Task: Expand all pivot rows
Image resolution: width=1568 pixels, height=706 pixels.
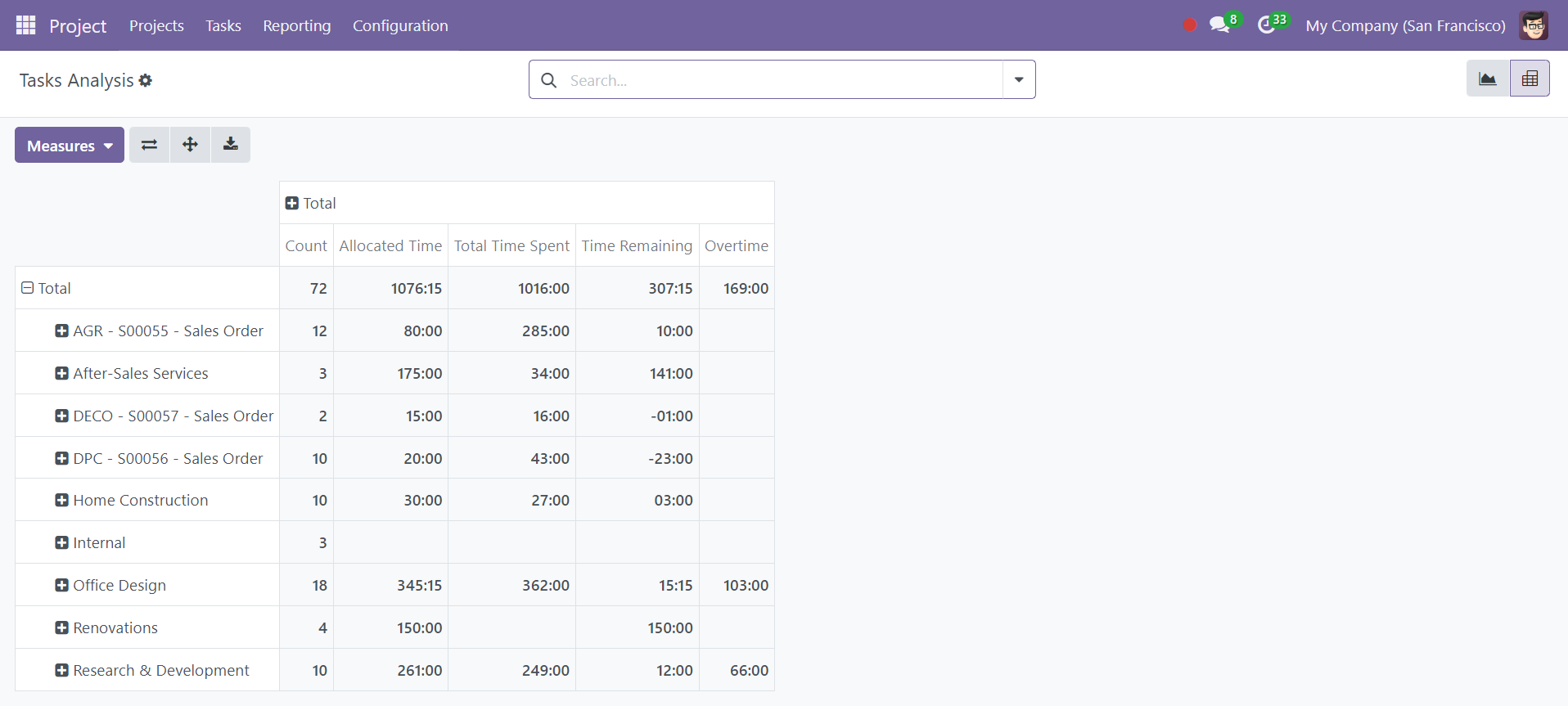Action: (x=190, y=145)
